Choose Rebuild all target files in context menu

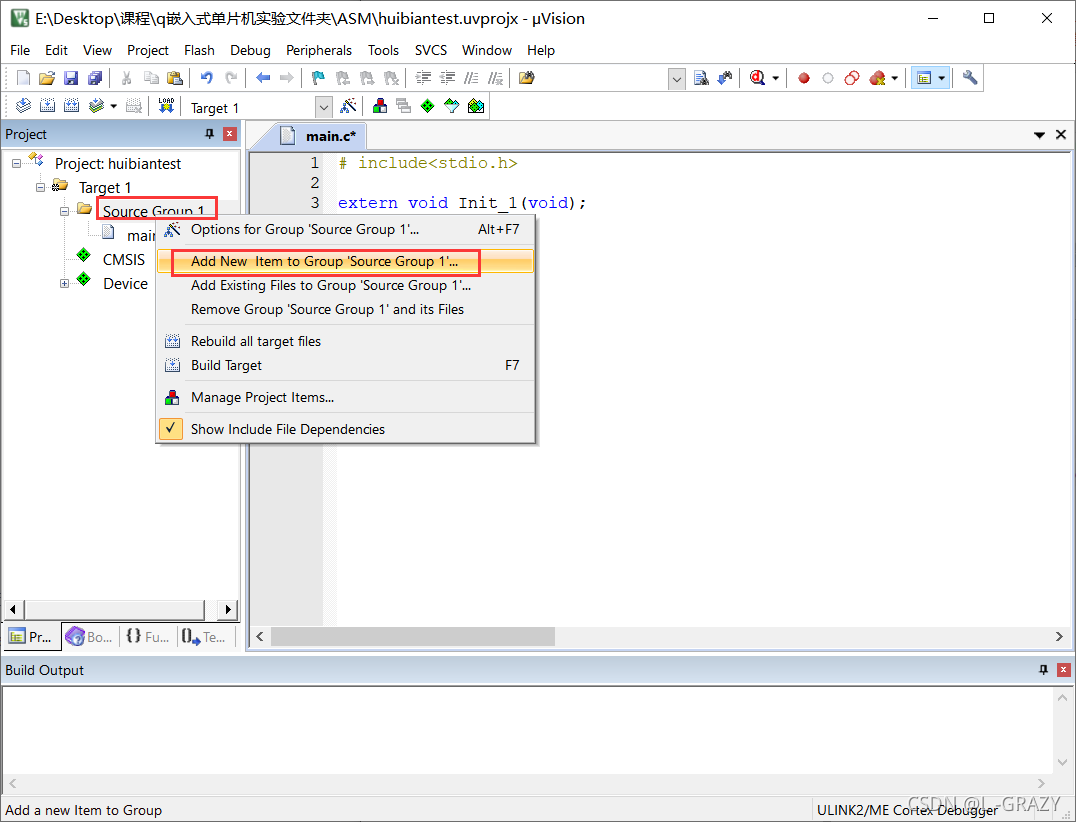(x=346, y=341)
